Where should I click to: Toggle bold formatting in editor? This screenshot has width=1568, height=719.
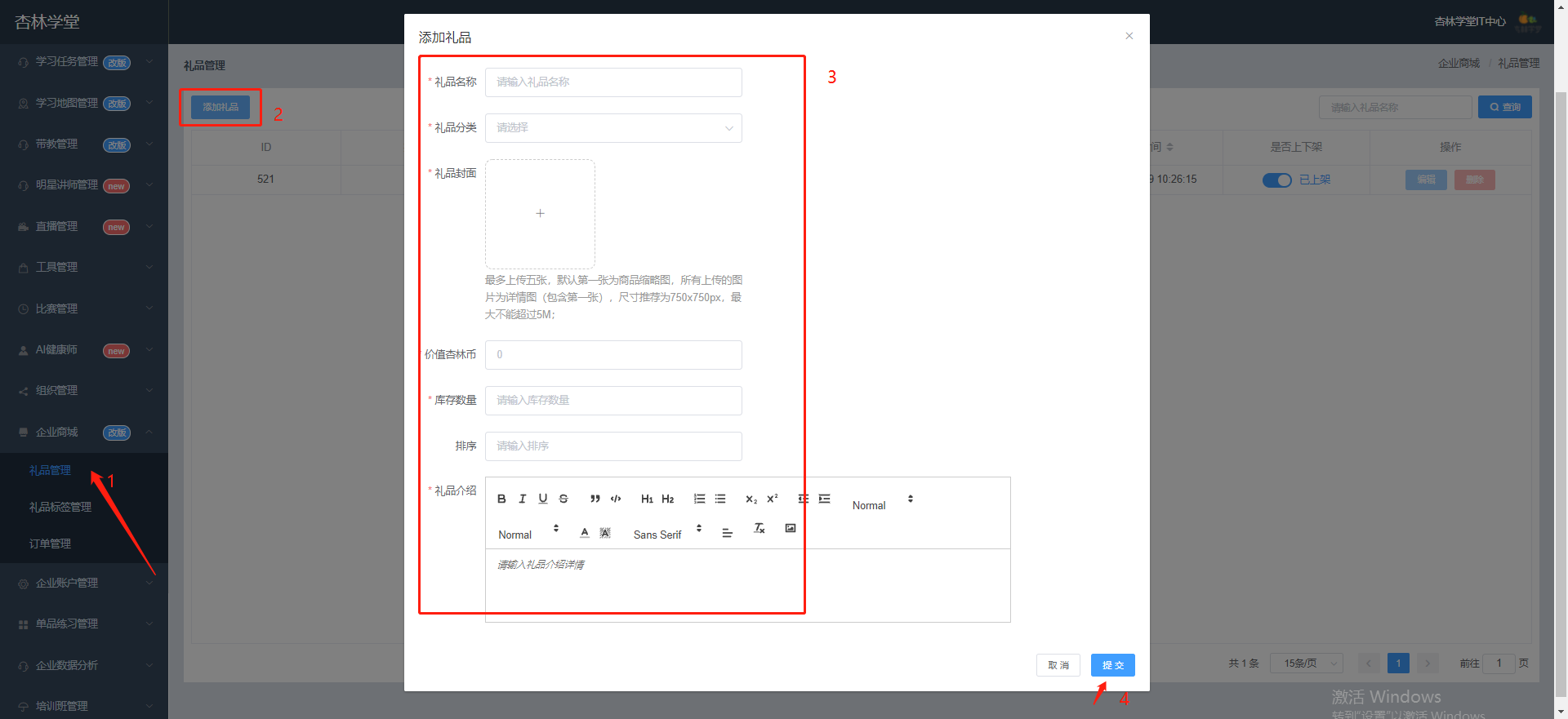pyautogui.click(x=501, y=499)
